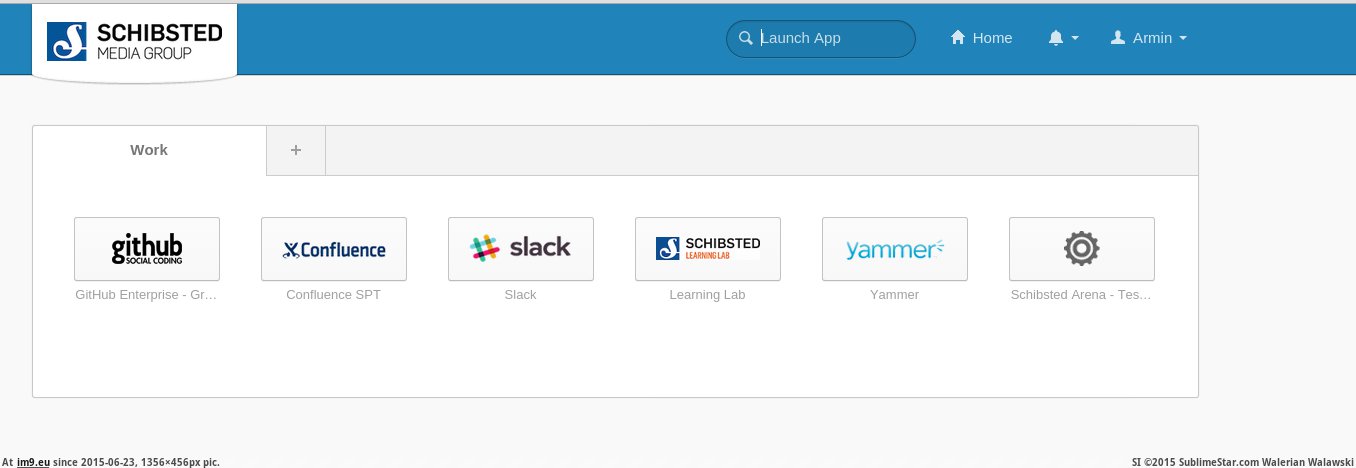Add a new tab with plus
The height and width of the screenshot is (468, 1356).
[295, 150]
